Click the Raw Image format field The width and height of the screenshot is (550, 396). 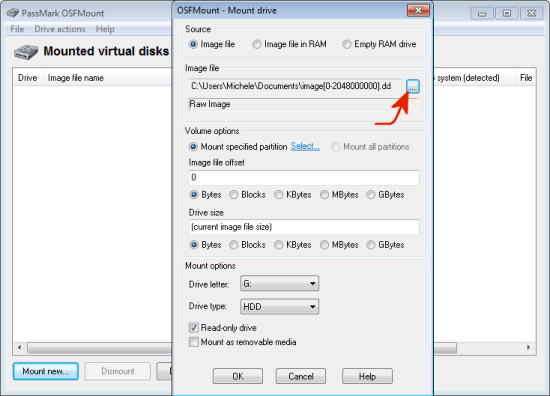[x=304, y=104]
